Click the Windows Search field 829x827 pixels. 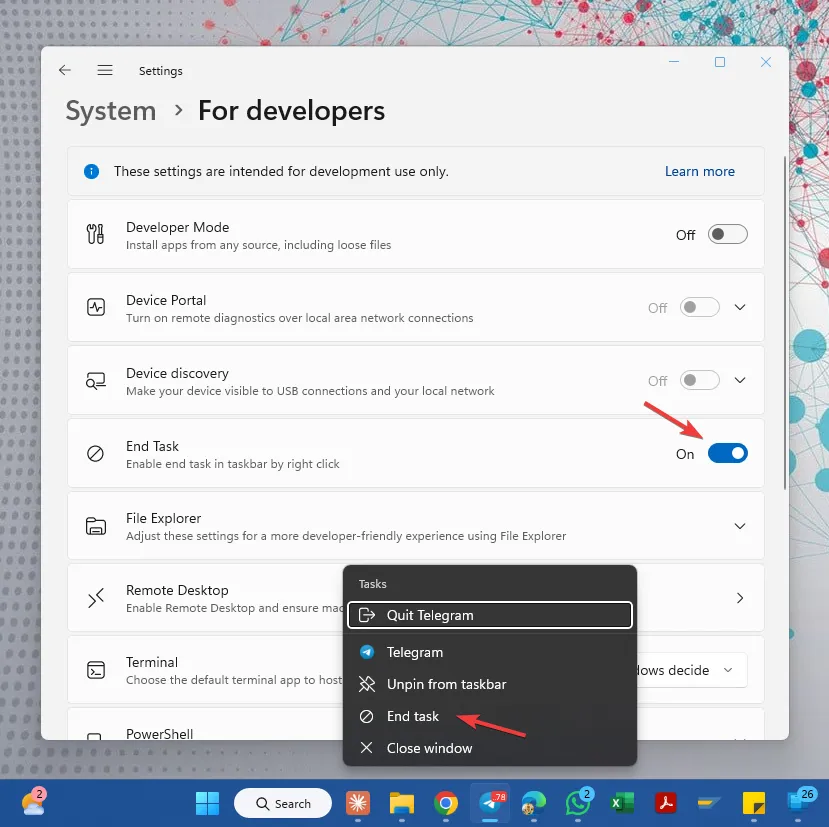click(x=283, y=803)
